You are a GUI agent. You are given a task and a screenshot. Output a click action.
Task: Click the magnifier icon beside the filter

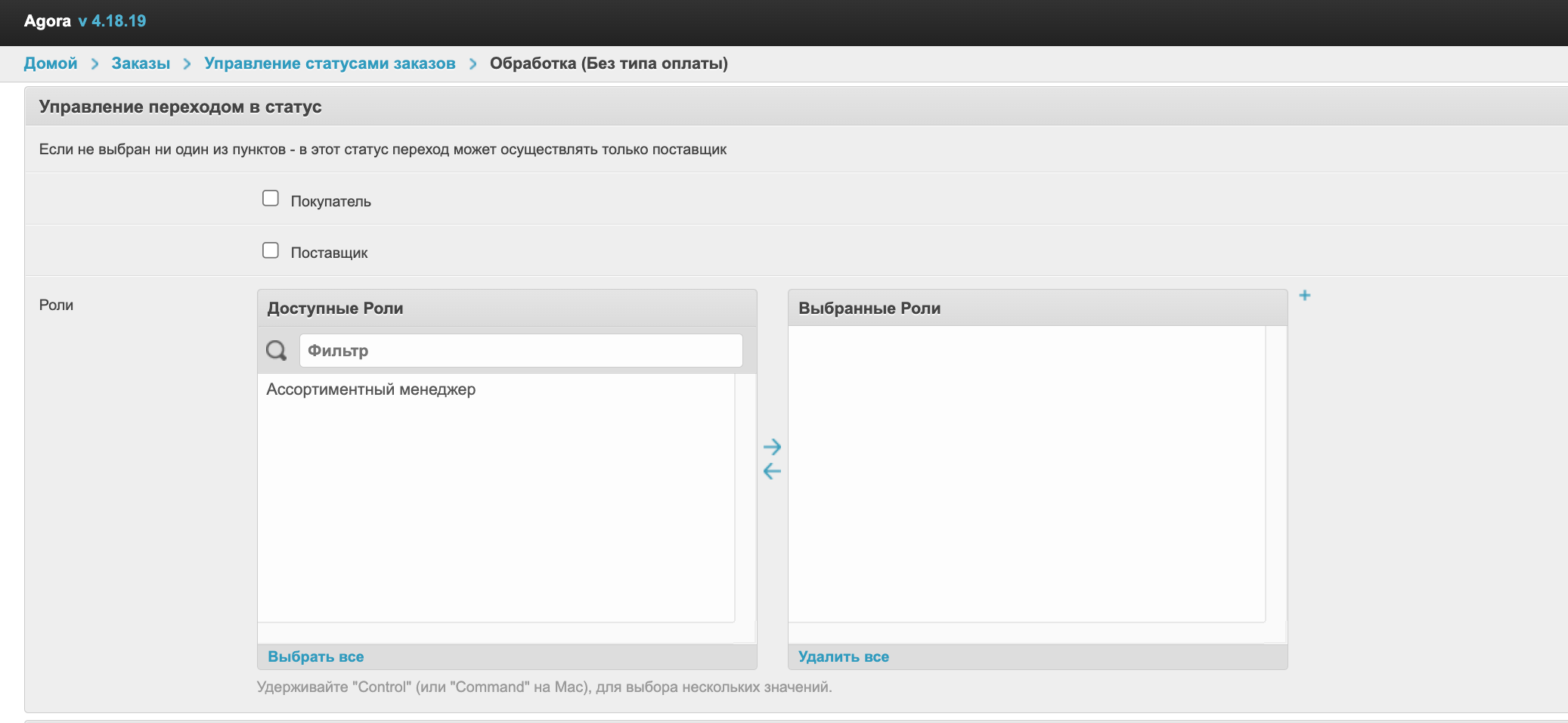pos(276,350)
